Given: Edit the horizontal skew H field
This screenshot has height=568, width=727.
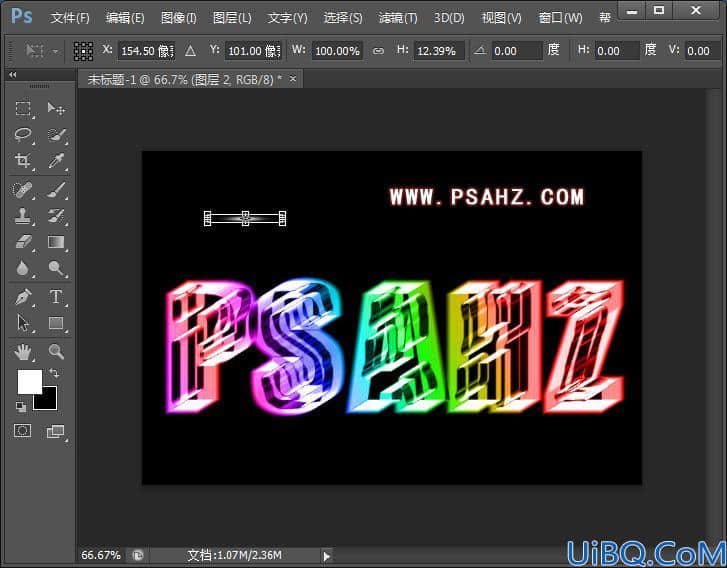Looking at the screenshot, I should pyautogui.click(x=617, y=51).
